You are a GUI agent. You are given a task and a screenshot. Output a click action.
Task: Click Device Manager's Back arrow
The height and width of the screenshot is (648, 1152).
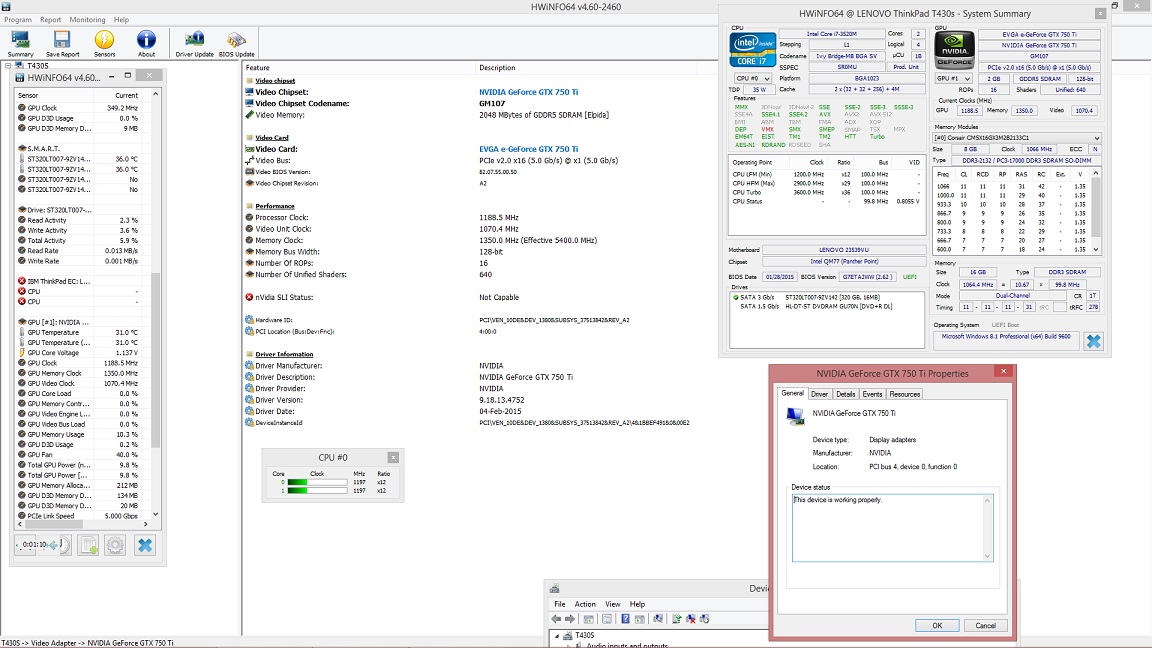[x=556, y=619]
